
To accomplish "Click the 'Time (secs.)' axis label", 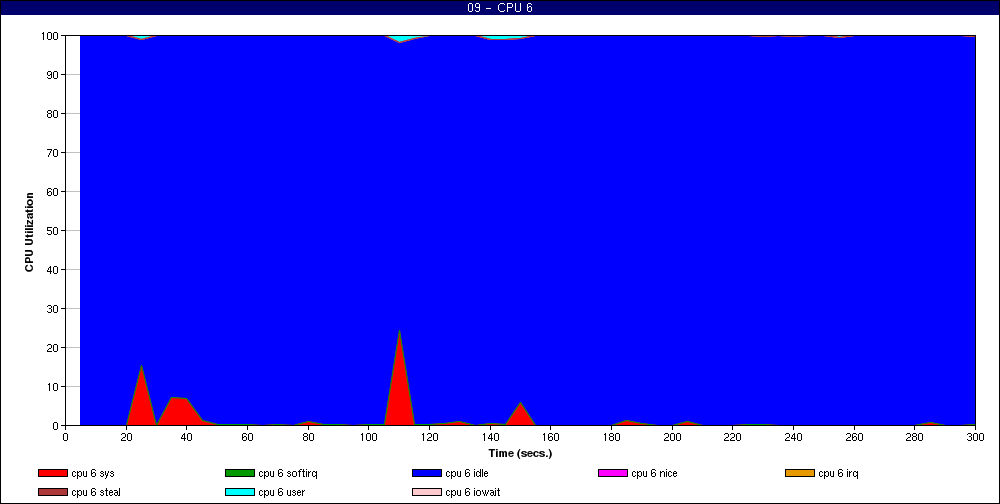I will 520,454.
